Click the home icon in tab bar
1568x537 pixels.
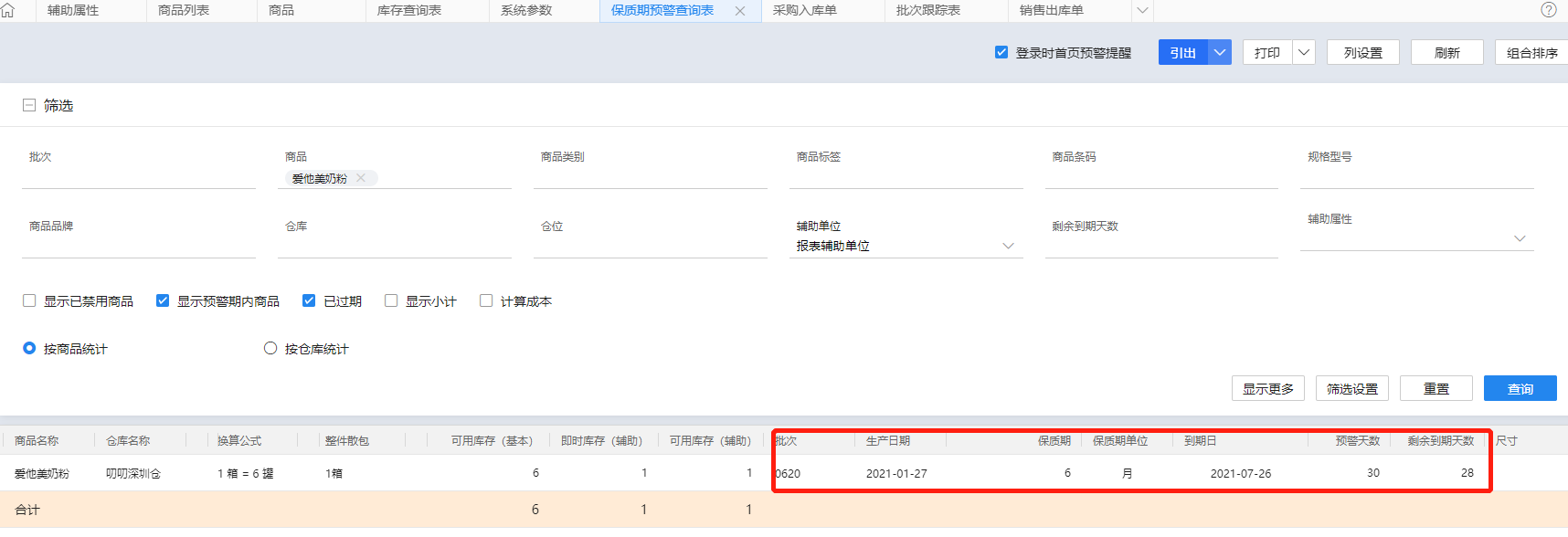coord(8,11)
